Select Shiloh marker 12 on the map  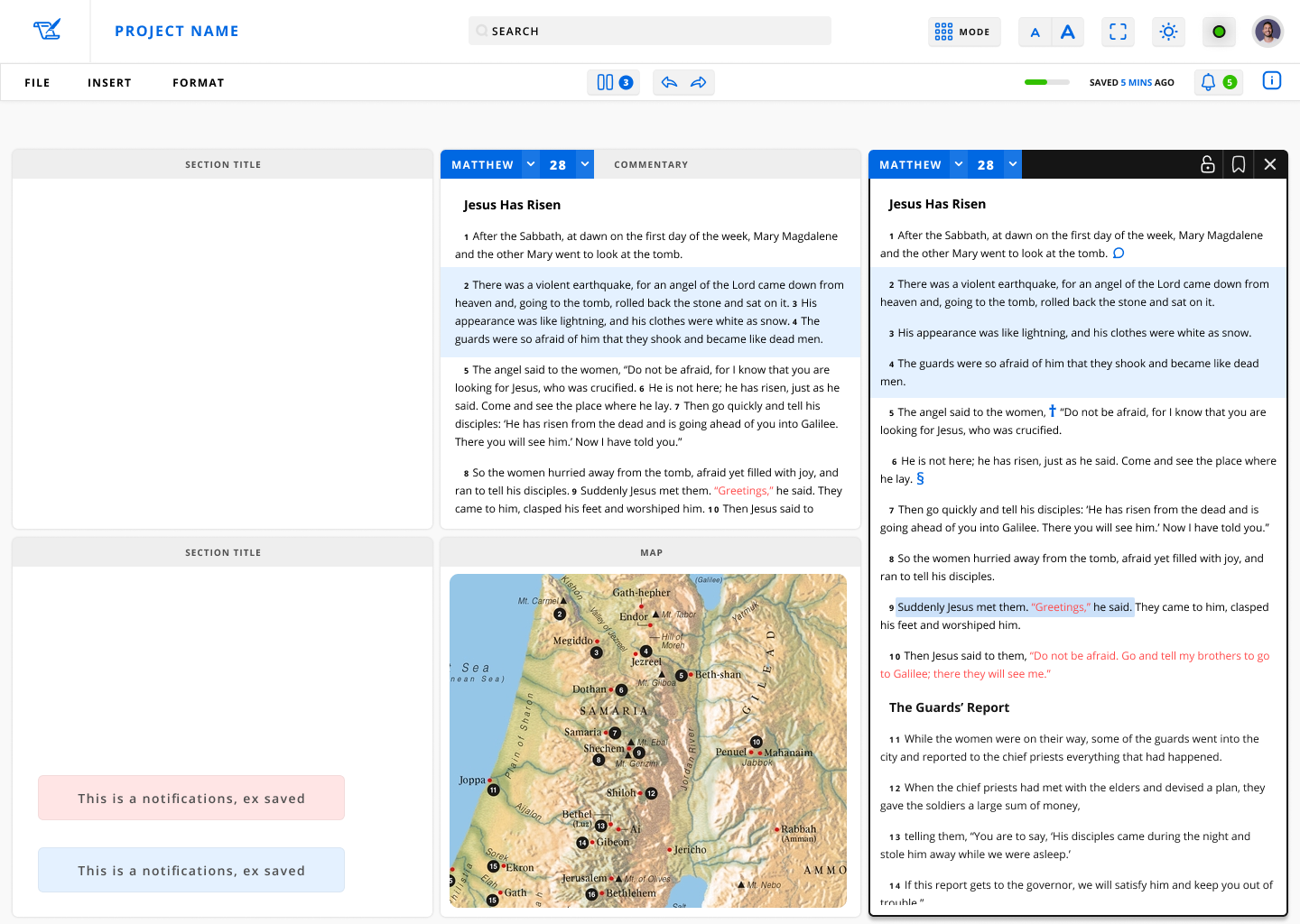coord(651,793)
